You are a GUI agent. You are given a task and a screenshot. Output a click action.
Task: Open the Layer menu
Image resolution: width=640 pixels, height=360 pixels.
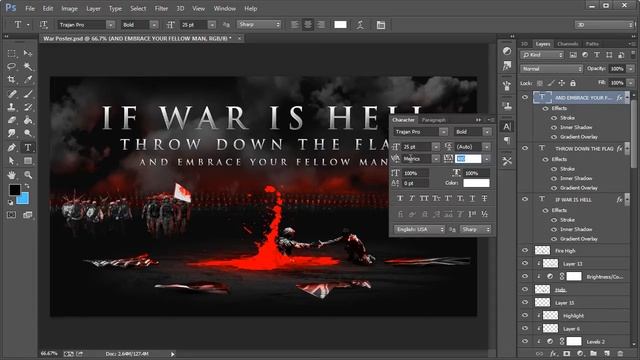[93, 8]
